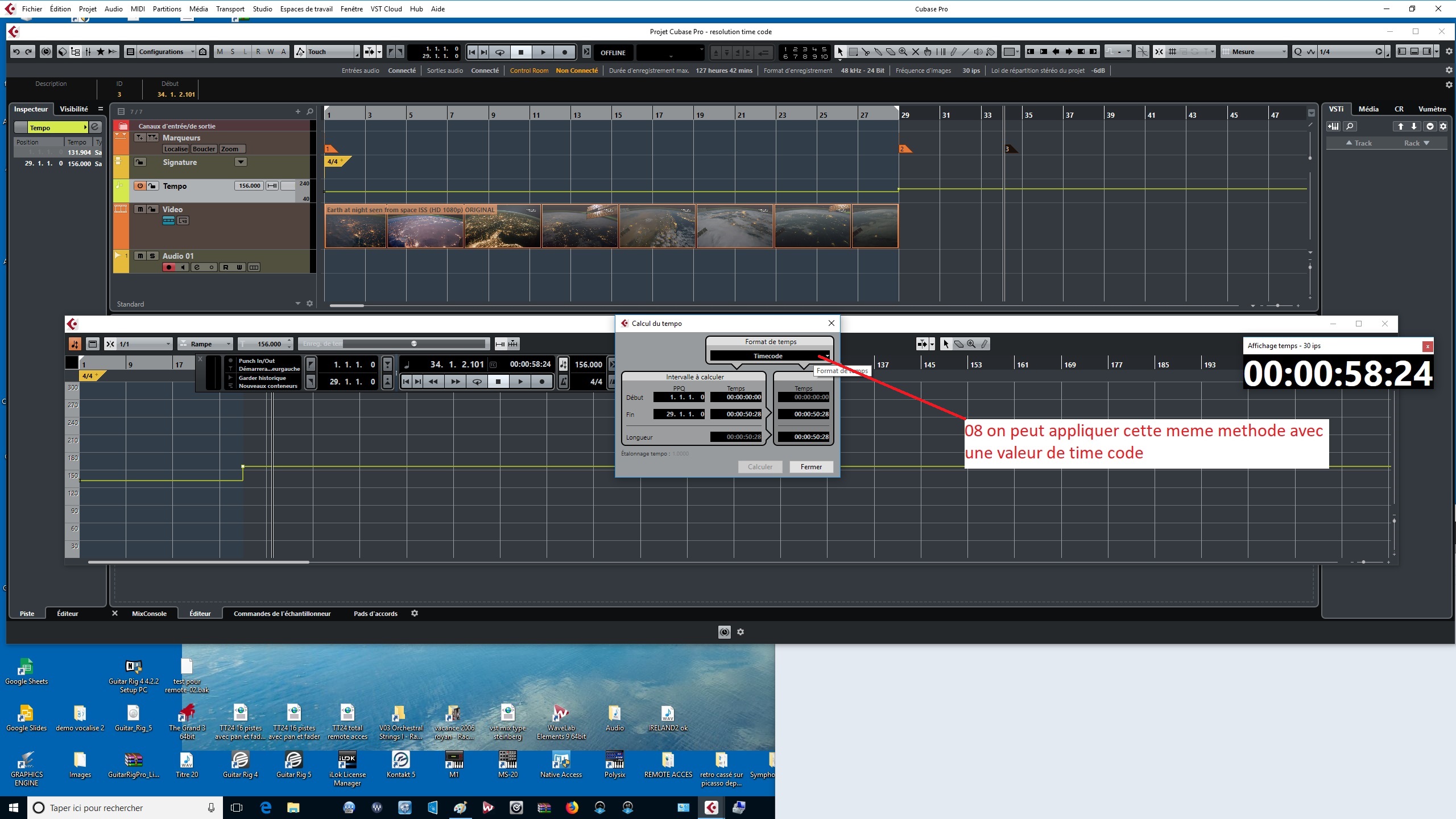Click the Calculer button
Screen dimensions: 1456x819
click(x=760, y=466)
